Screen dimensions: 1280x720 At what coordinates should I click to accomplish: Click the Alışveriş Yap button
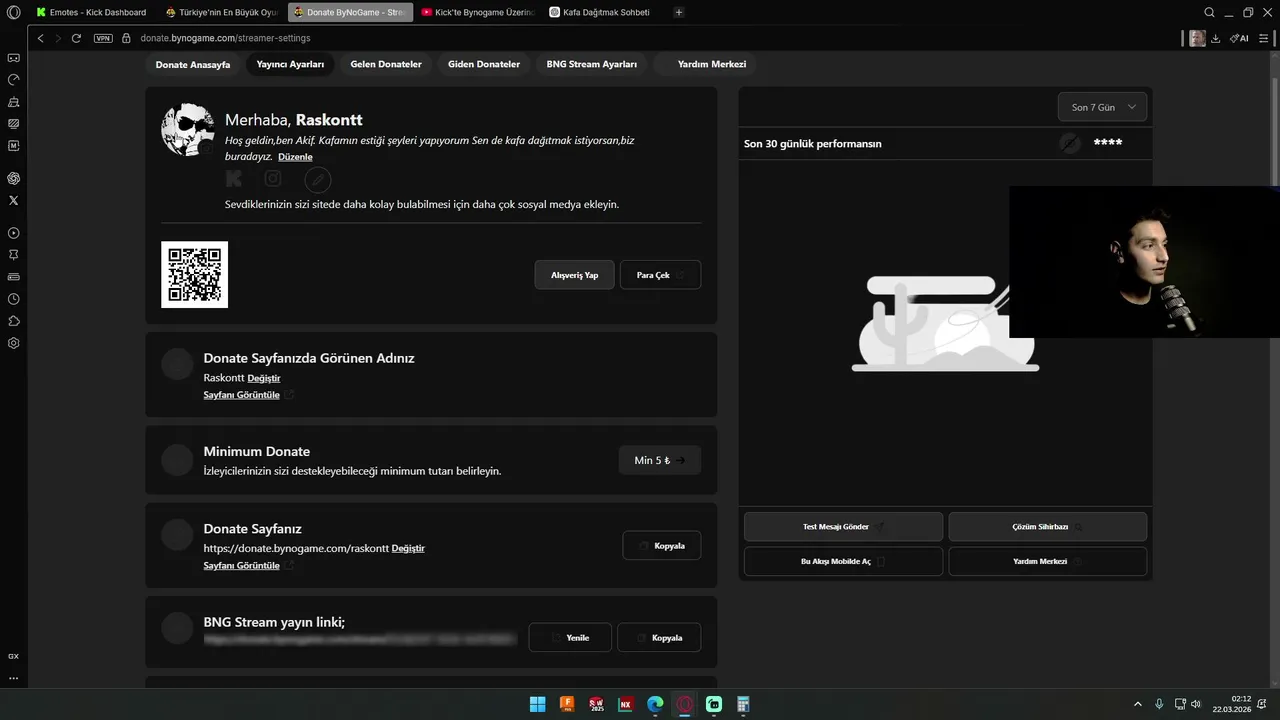tap(575, 275)
